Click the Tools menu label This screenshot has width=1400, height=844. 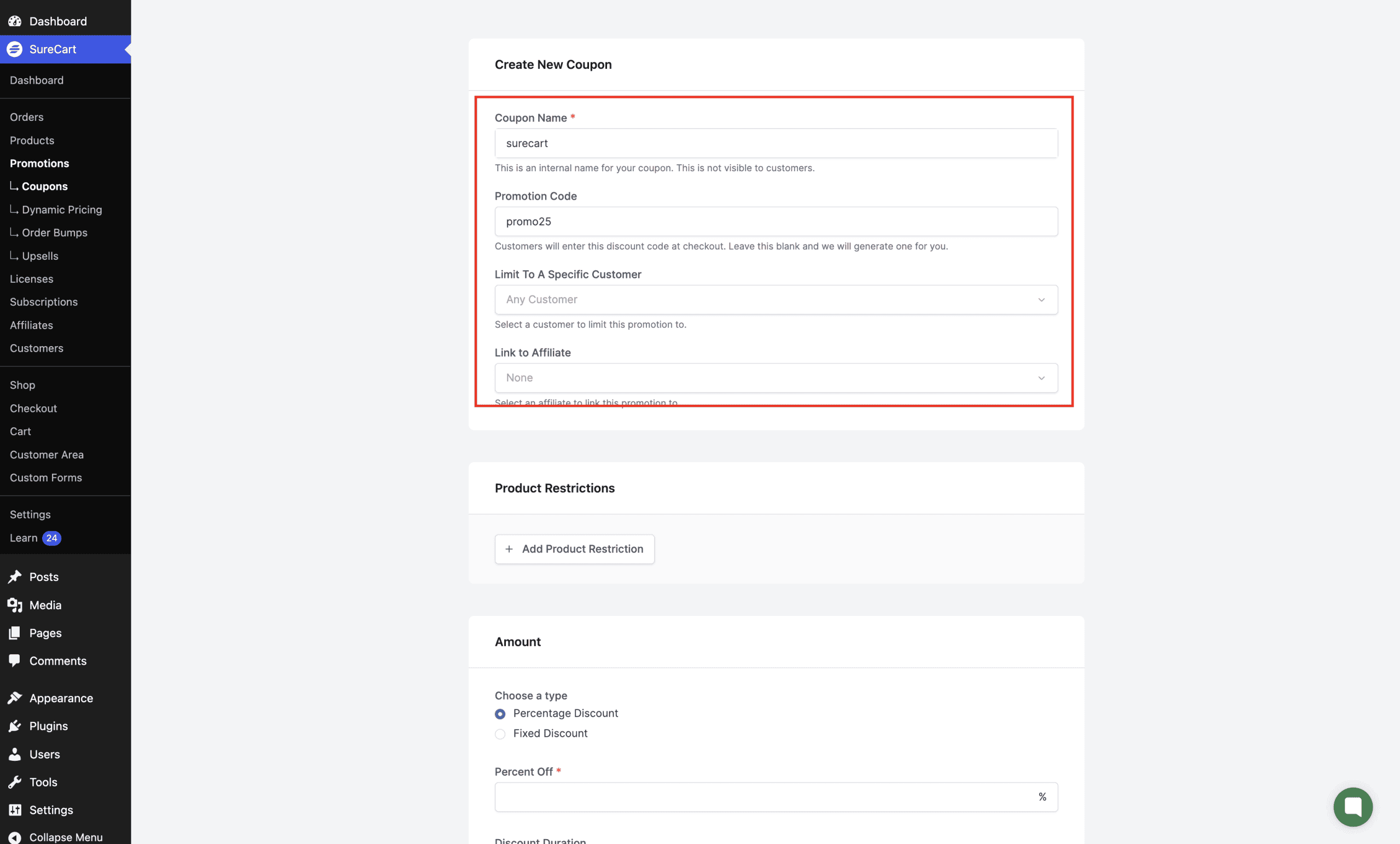click(x=43, y=782)
